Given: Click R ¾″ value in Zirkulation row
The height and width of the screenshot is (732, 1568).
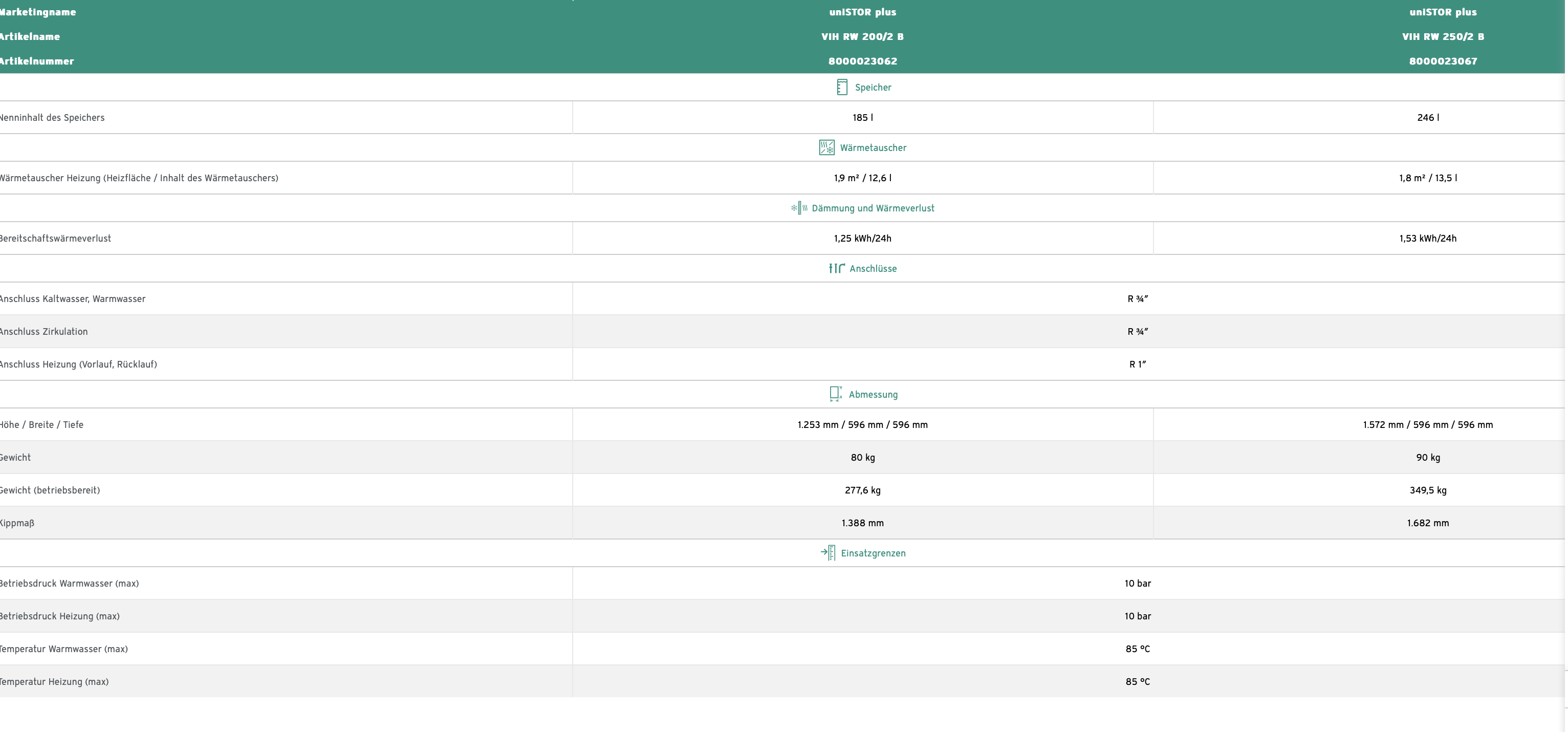Looking at the screenshot, I should click(1138, 331).
